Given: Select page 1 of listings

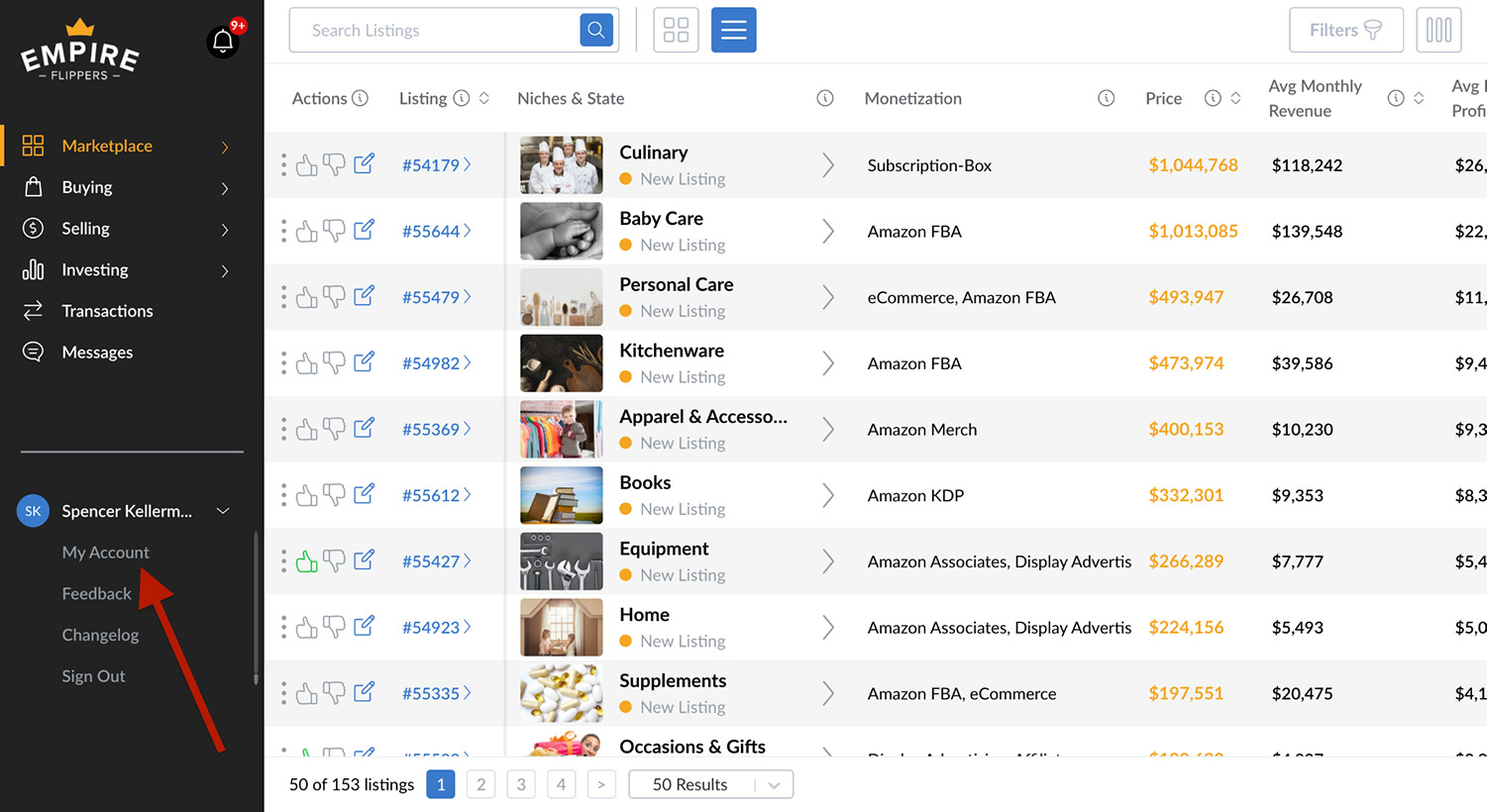Looking at the screenshot, I should click(441, 784).
